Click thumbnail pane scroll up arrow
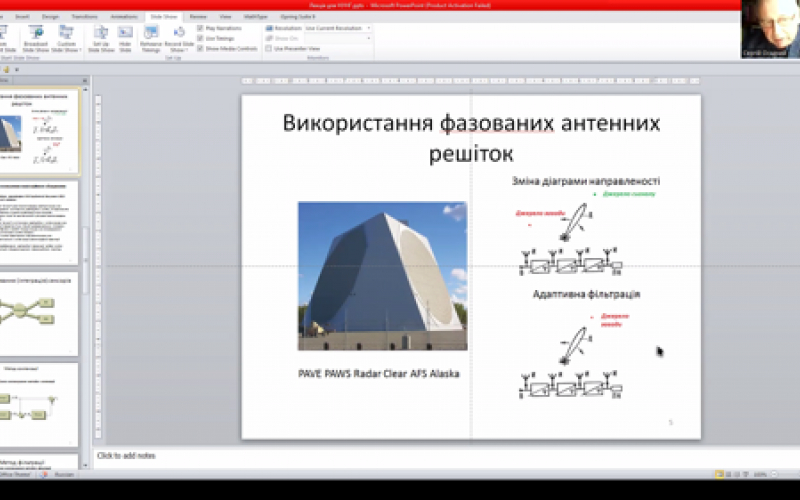Viewport: 800px width, 500px height. (x=85, y=89)
